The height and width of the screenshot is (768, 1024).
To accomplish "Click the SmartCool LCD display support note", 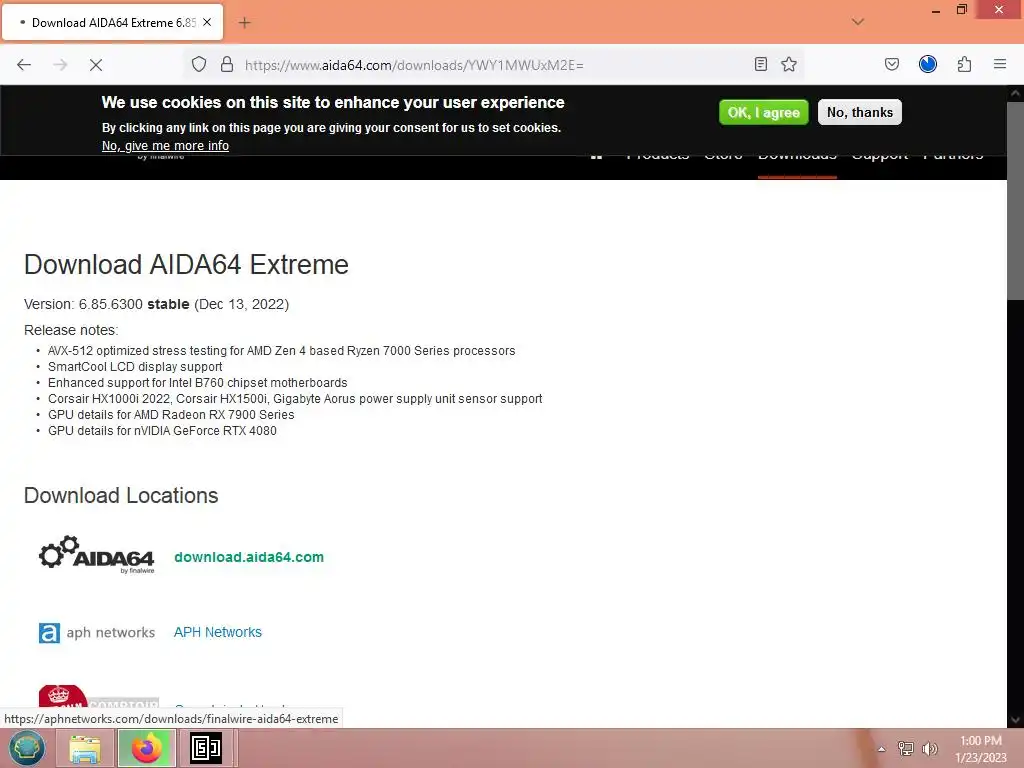I will [x=135, y=367].
